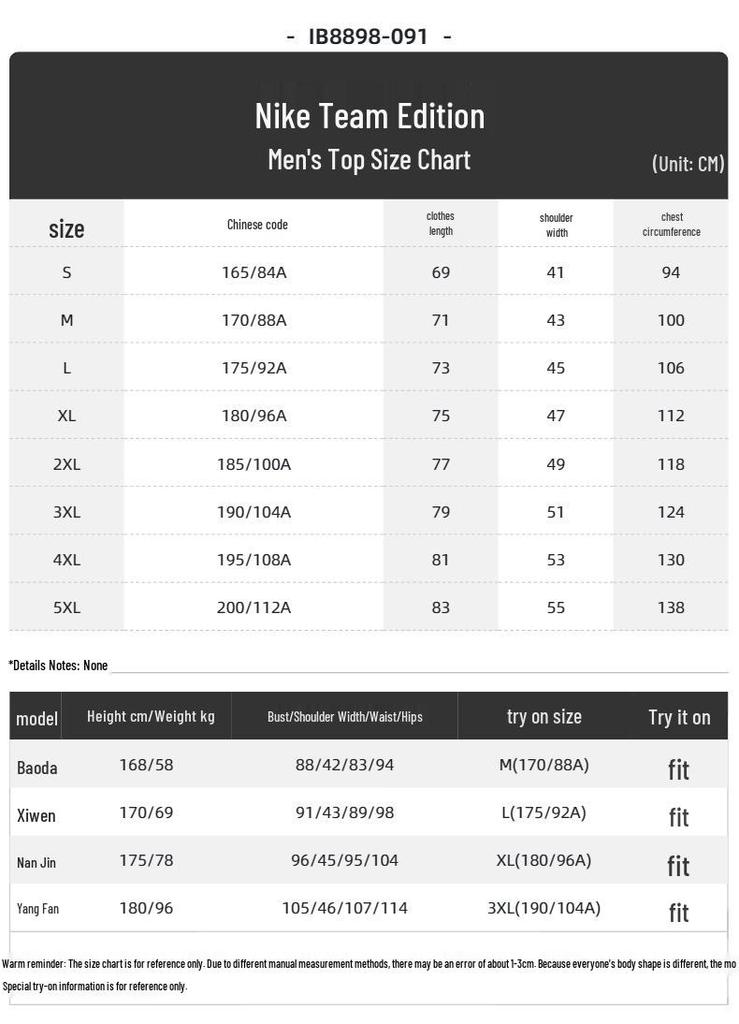This screenshot has width=739, height=1024.
Task: Click the try on size header
Action: (544, 717)
